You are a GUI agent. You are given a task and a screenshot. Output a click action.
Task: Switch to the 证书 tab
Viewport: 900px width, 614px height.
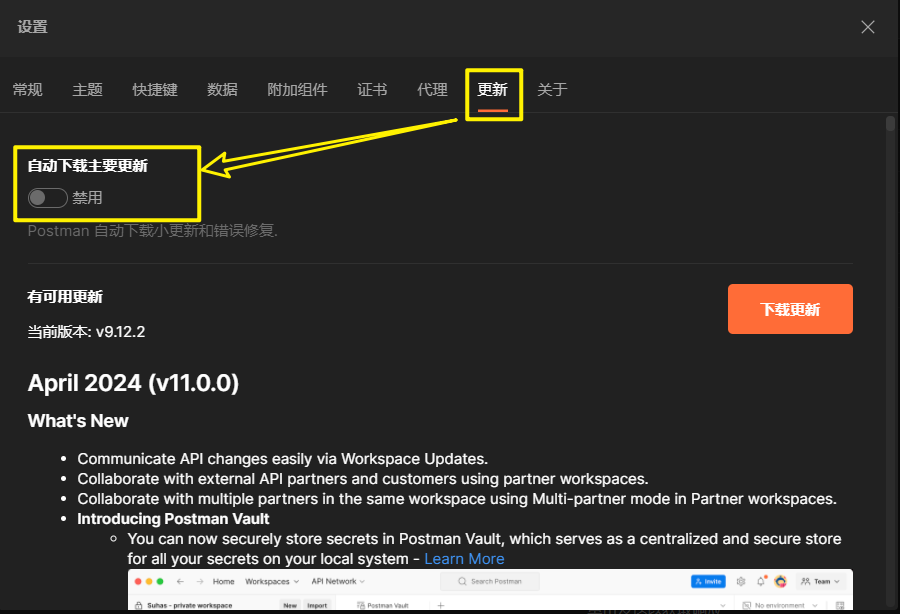click(x=372, y=90)
